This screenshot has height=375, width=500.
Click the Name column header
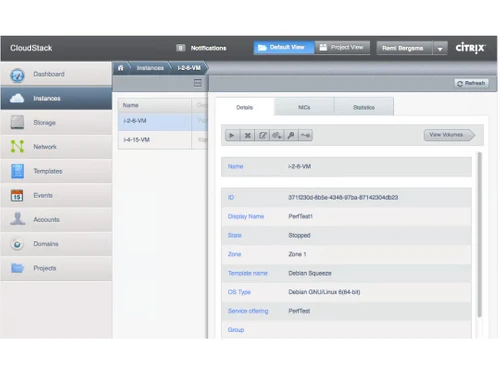point(155,105)
